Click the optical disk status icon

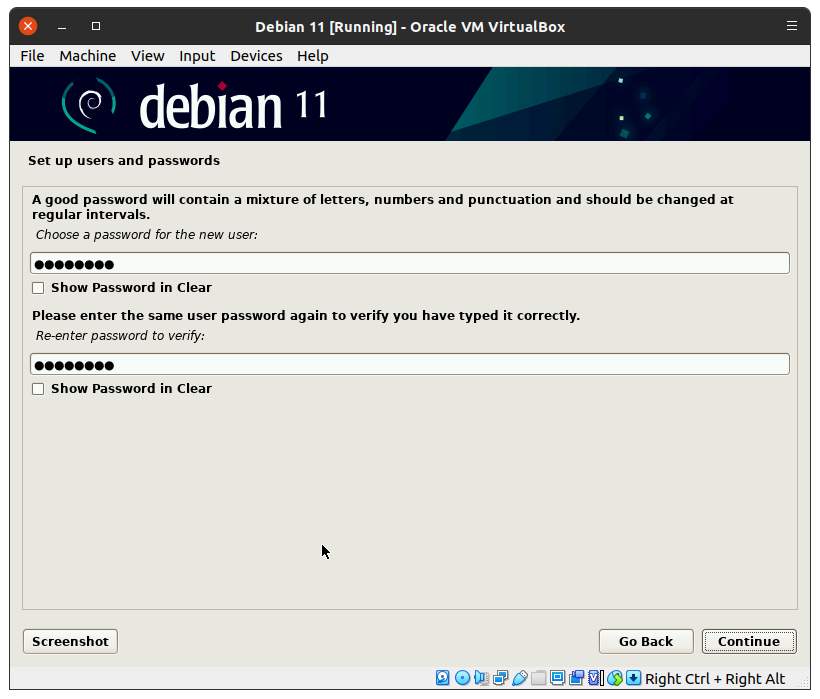pos(462,678)
